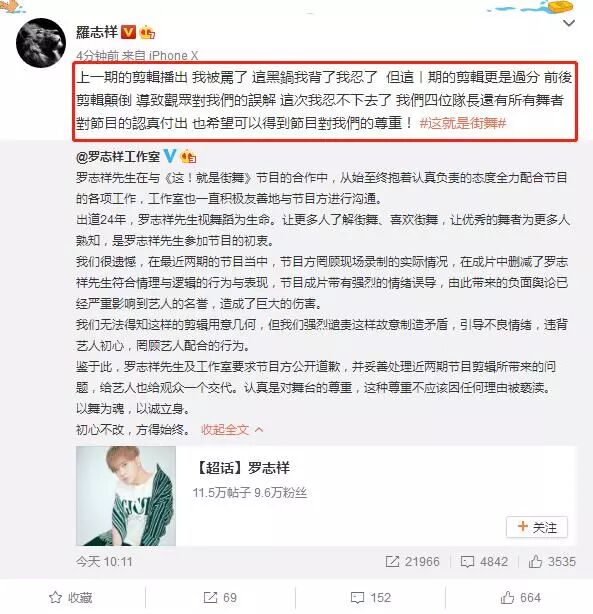Open the #这就是街舞# hashtag topic
The width and height of the screenshot is (593, 614).
463,123
